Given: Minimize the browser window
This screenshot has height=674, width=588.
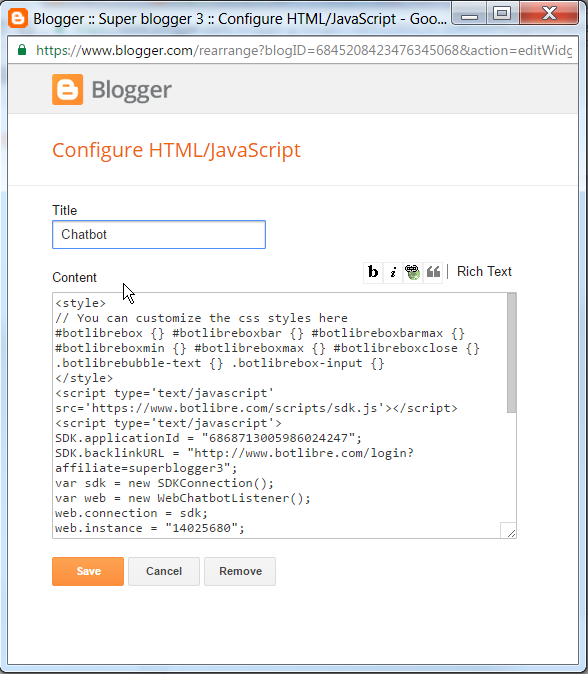Looking at the screenshot, I should 469,15.
